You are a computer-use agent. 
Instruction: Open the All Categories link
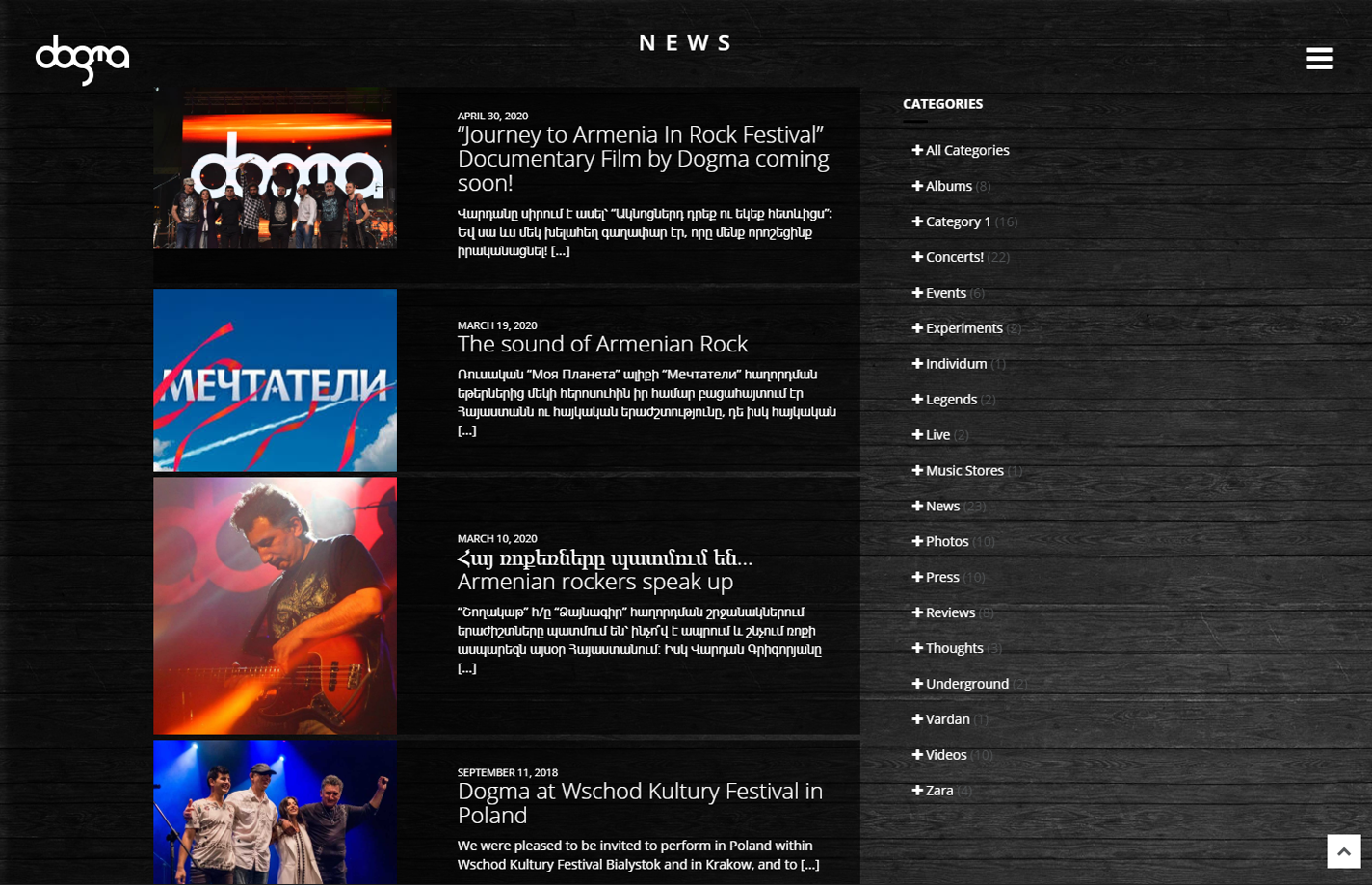point(967,150)
